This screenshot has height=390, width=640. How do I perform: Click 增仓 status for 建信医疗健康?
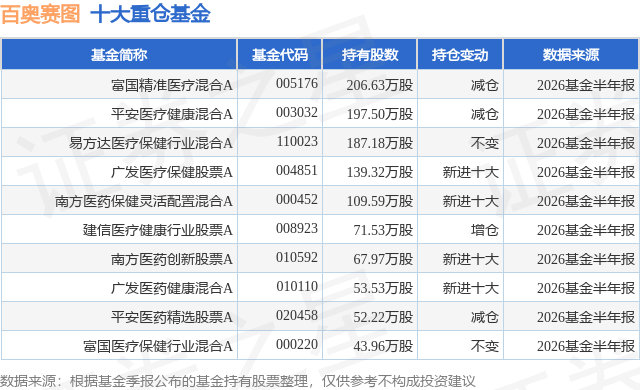(484, 230)
